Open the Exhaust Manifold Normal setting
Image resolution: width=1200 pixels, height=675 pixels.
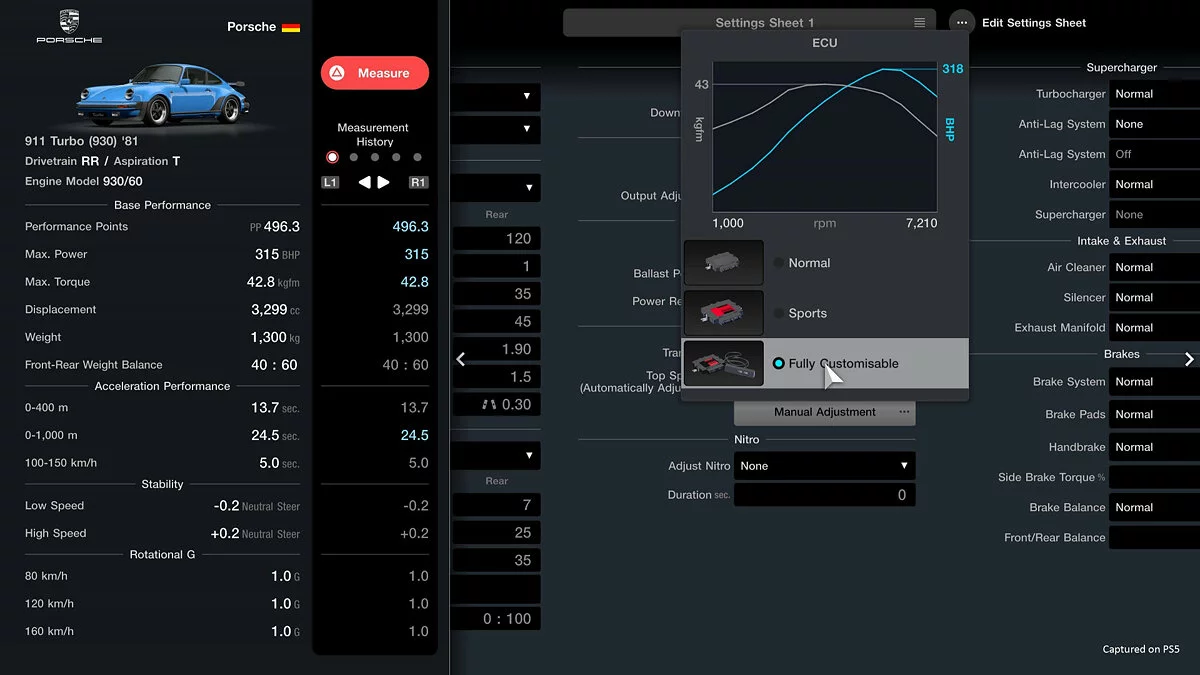tap(1154, 327)
